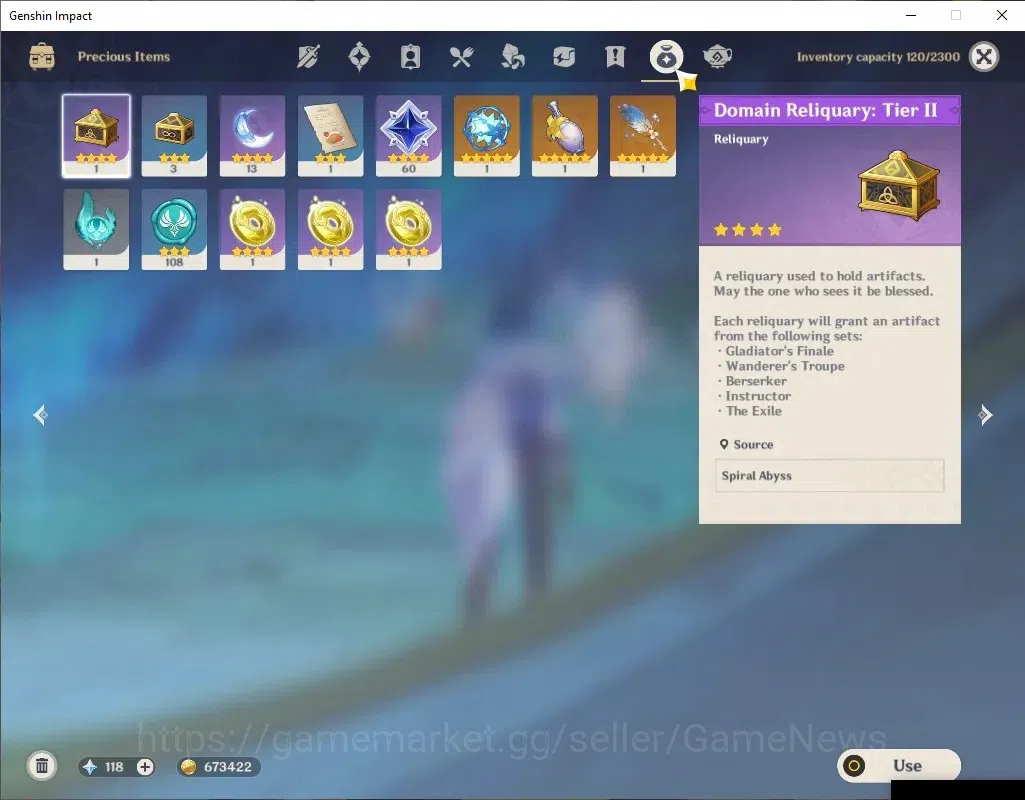Click the Berserker set entry

pyautogui.click(x=756, y=381)
